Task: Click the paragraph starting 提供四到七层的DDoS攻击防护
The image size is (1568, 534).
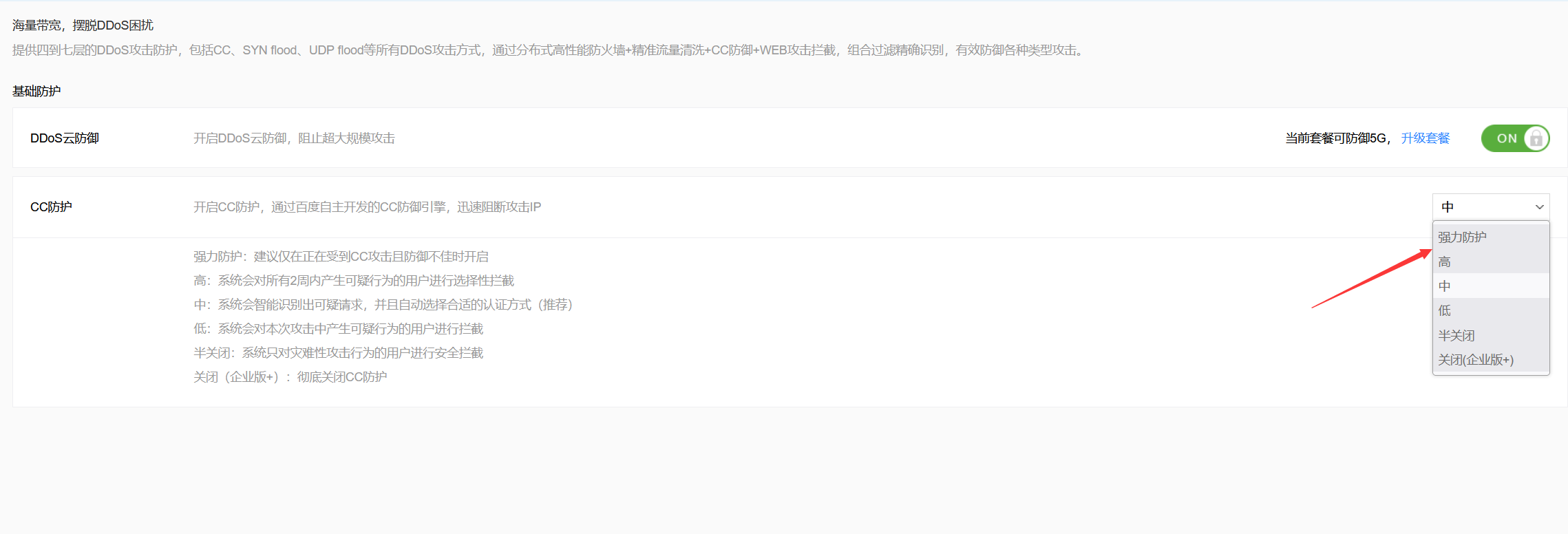Action: [549, 50]
